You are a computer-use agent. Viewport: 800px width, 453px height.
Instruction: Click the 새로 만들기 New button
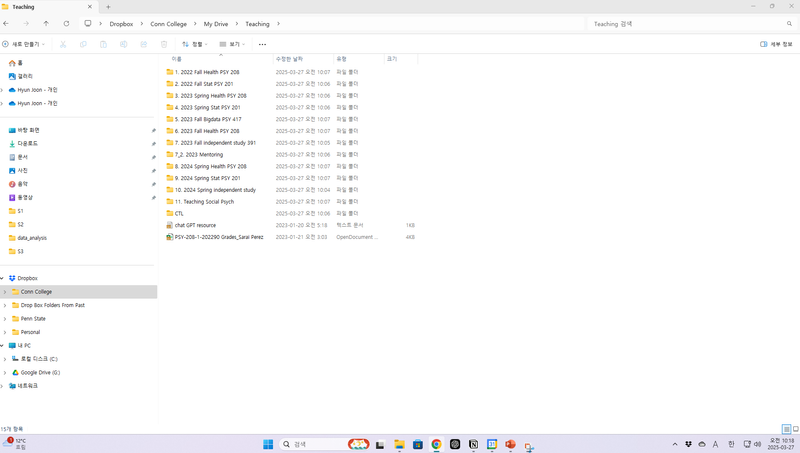point(22,44)
